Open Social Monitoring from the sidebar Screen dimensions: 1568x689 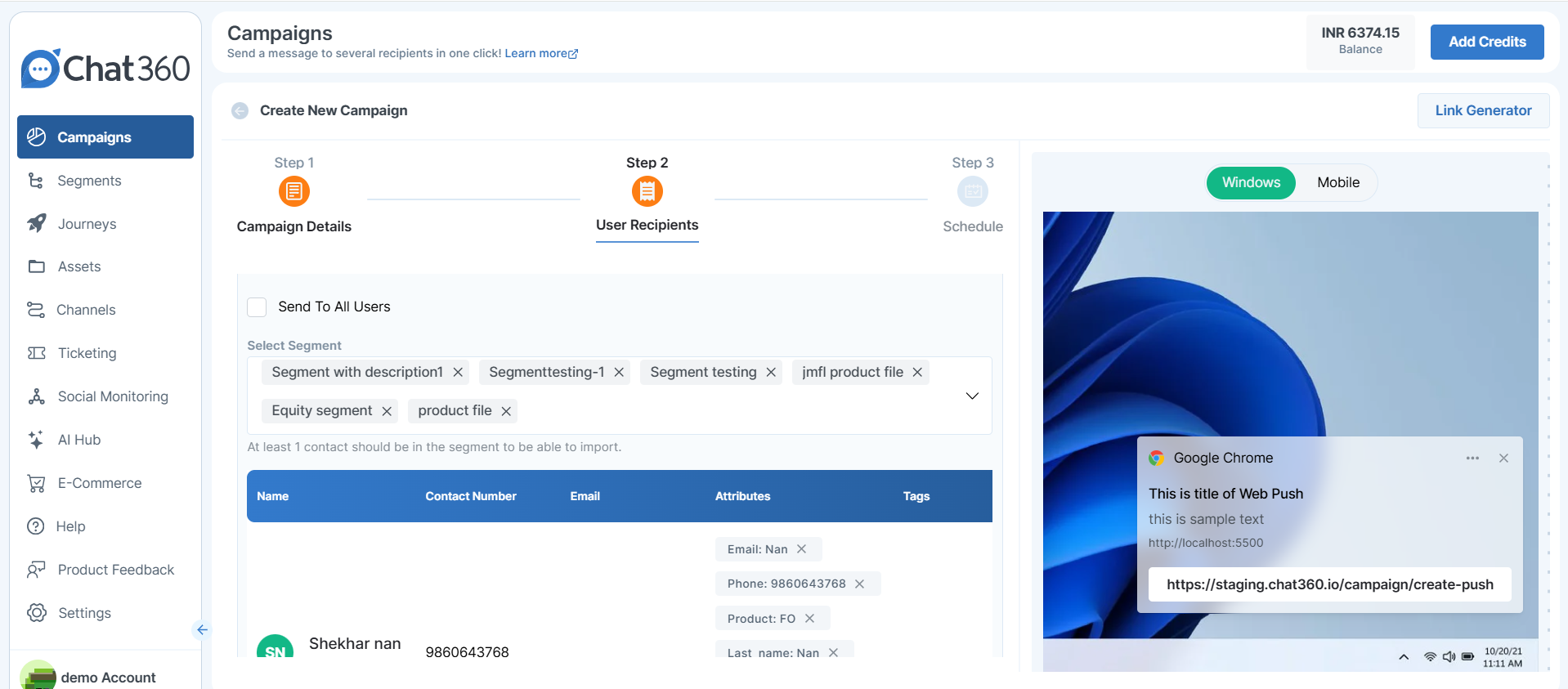coord(113,396)
